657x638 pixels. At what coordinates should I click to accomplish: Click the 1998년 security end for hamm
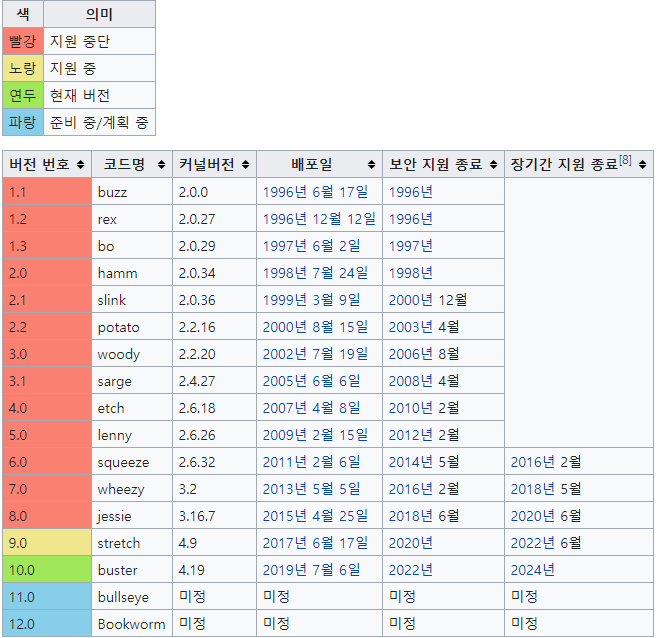(411, 273)
